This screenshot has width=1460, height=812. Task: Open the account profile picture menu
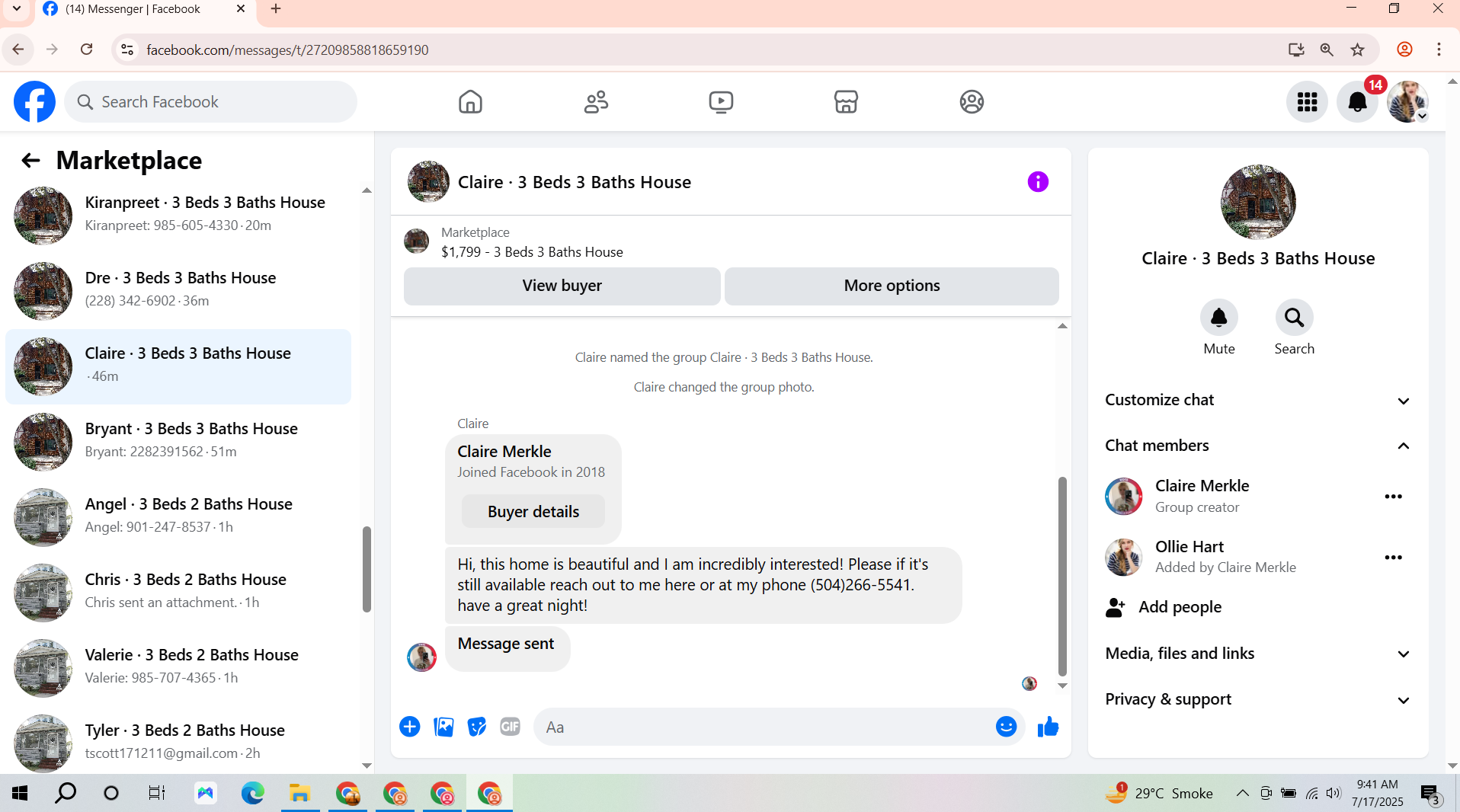[1407, 101]
